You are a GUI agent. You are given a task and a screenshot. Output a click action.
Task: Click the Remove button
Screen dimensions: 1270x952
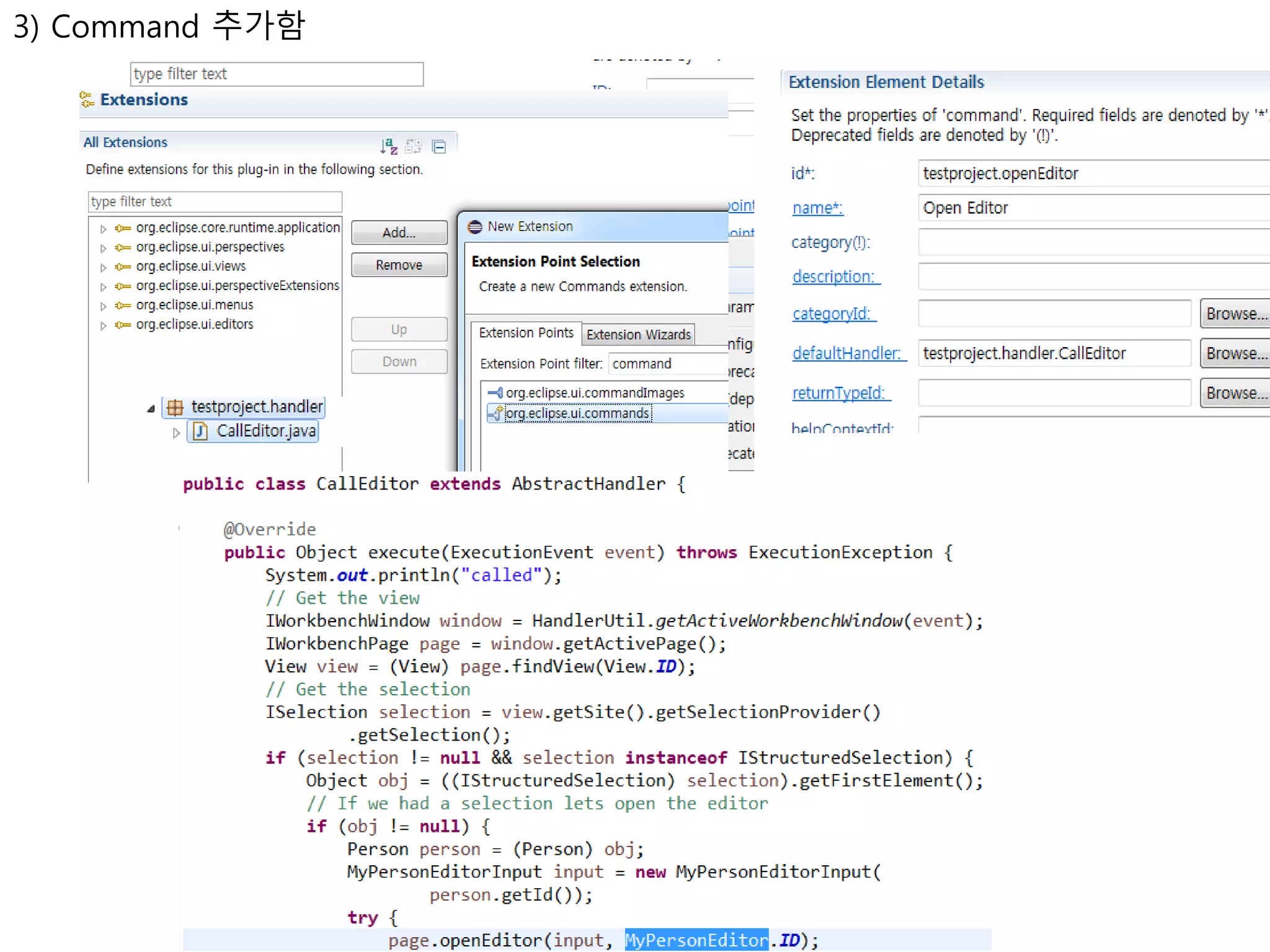(399, 265)
